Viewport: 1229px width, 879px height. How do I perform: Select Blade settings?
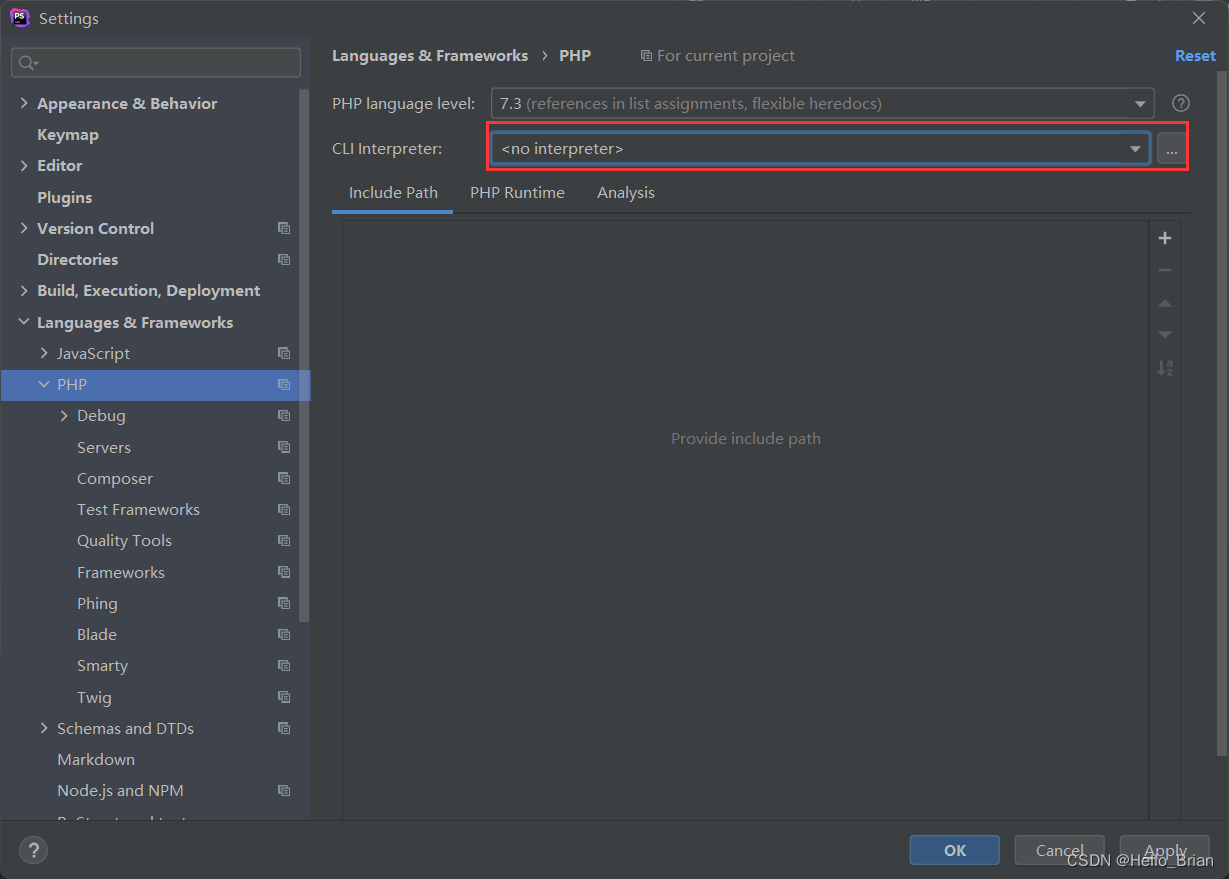97,634
